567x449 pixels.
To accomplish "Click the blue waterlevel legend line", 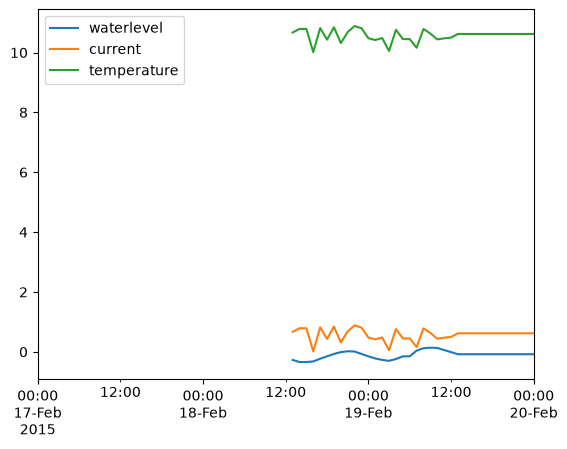I will pos(64,28).
